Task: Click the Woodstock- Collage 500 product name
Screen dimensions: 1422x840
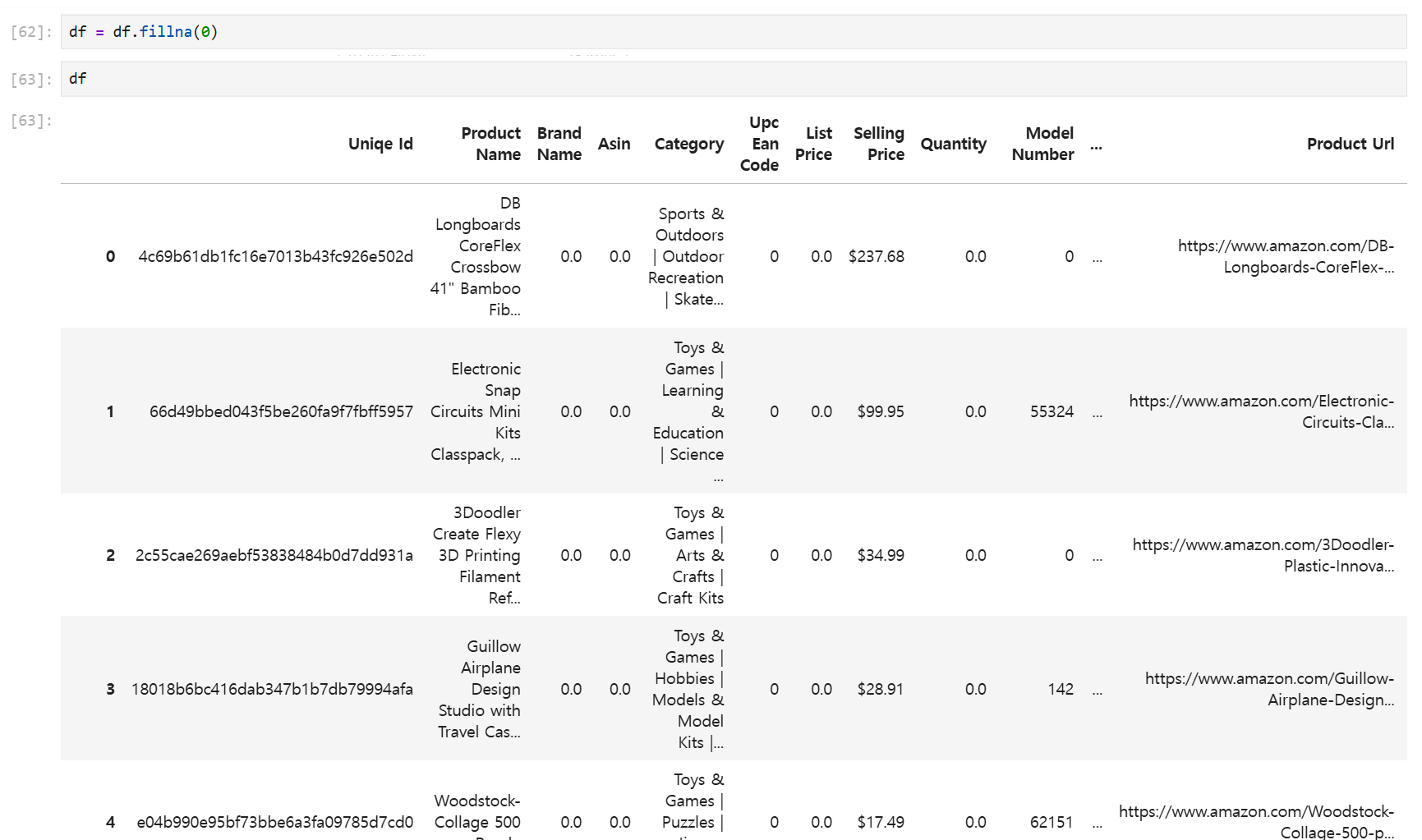Action: coord(477,816)
